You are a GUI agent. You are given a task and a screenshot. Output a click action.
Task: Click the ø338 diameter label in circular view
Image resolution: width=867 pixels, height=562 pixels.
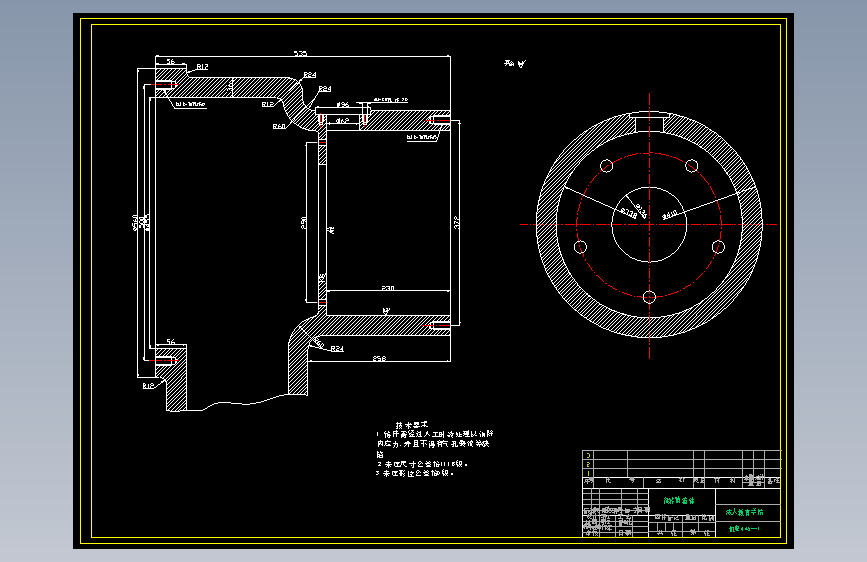coord(628,213)
